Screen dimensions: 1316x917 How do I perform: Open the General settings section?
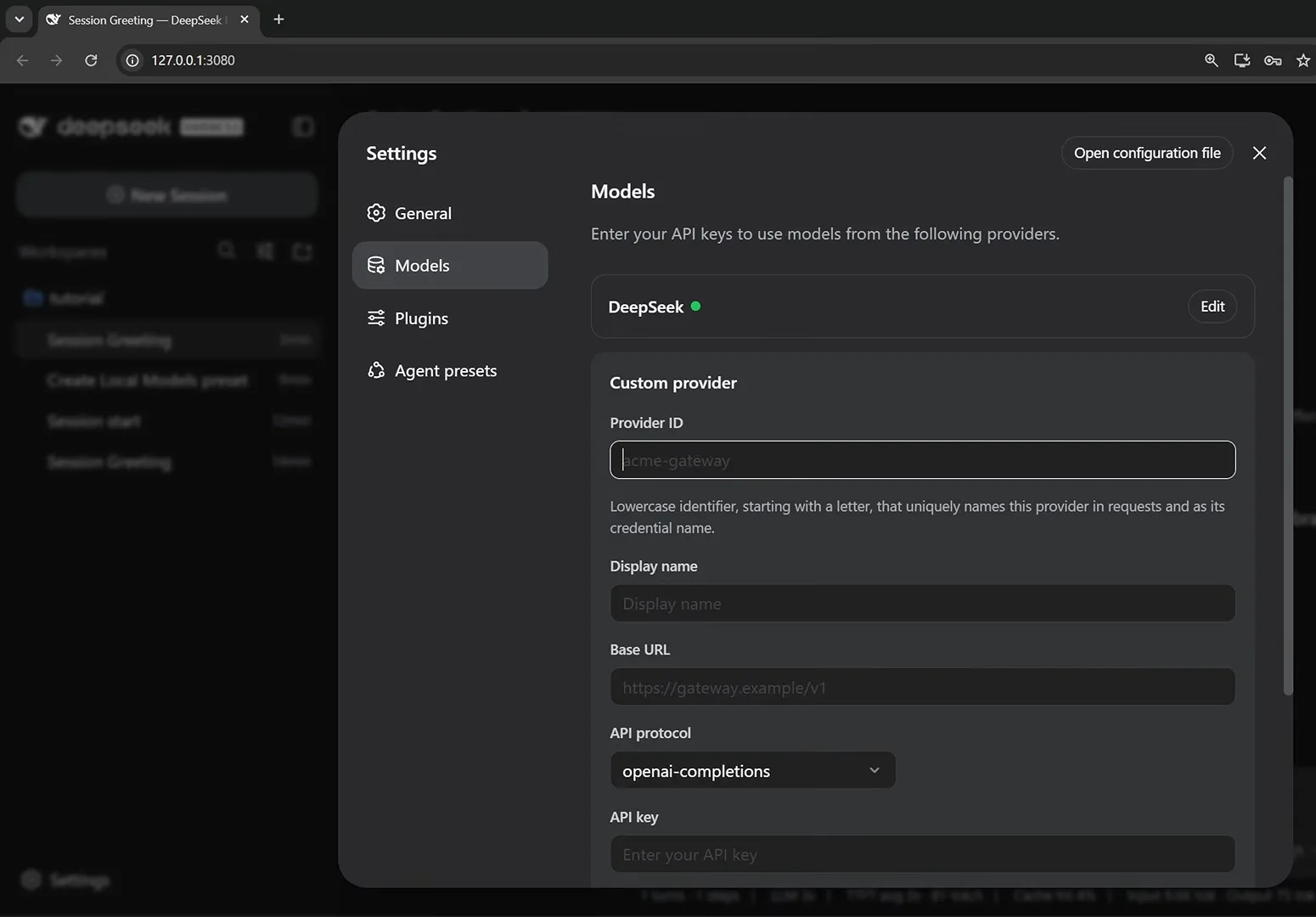pyautogui.click(x=449, y=213)
